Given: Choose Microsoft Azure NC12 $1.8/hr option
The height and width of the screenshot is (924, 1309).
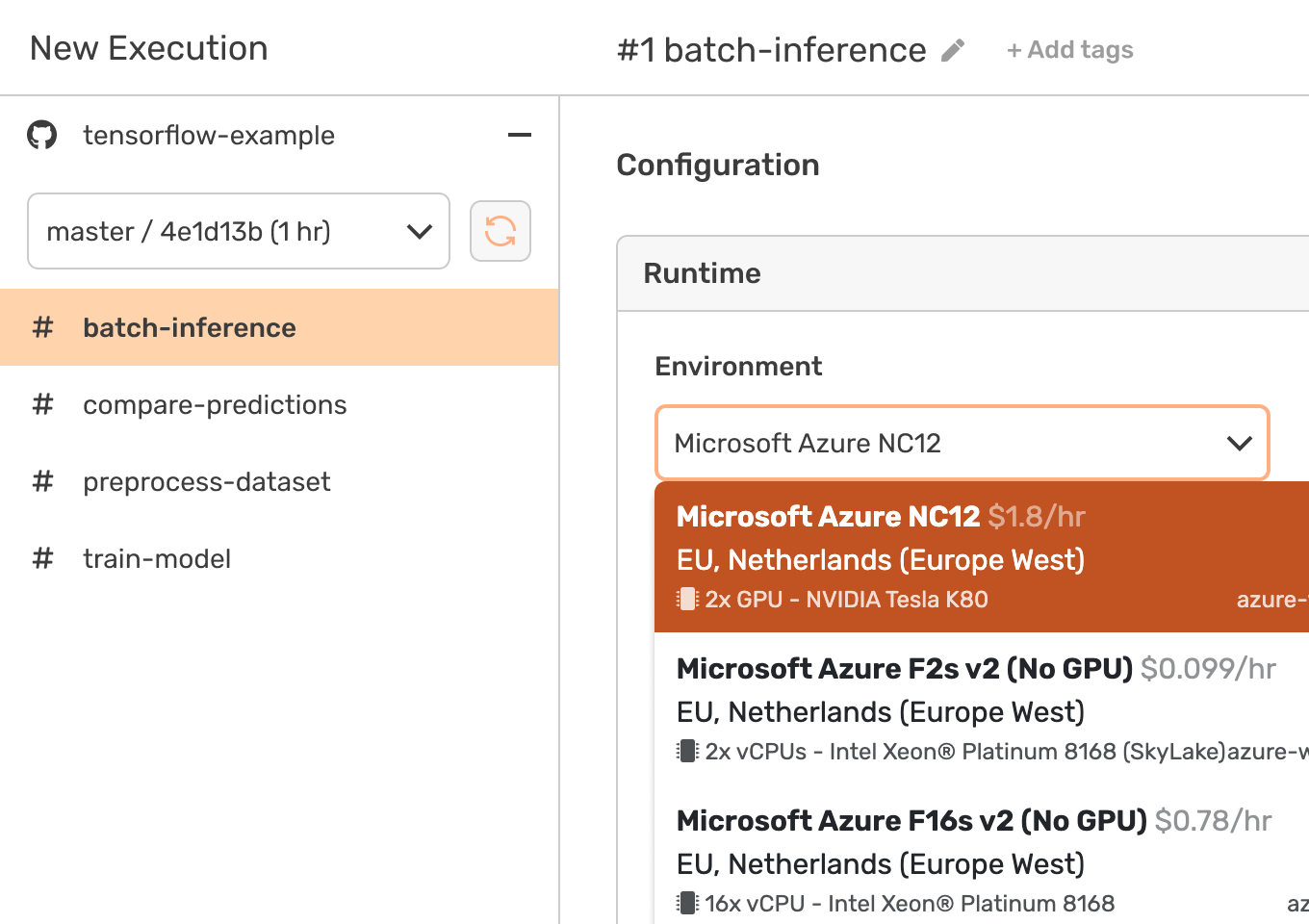Looking at the screenshot, I should (982, 557).
